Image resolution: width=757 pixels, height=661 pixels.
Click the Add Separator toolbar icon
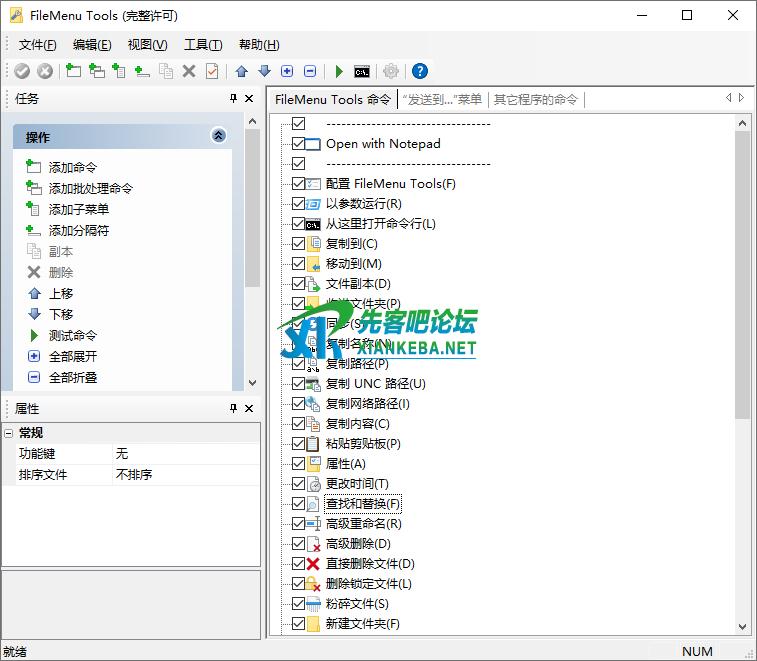coord(142,71)
